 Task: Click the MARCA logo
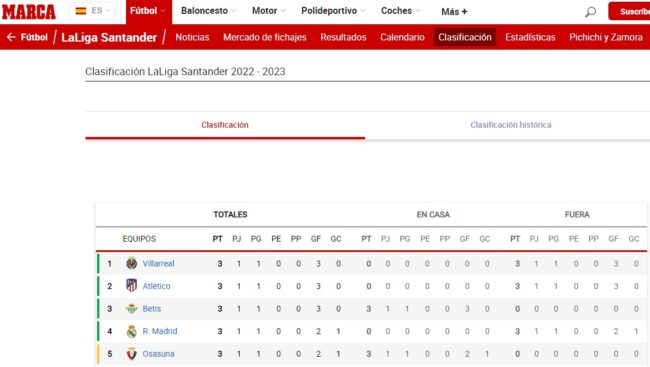29,12
